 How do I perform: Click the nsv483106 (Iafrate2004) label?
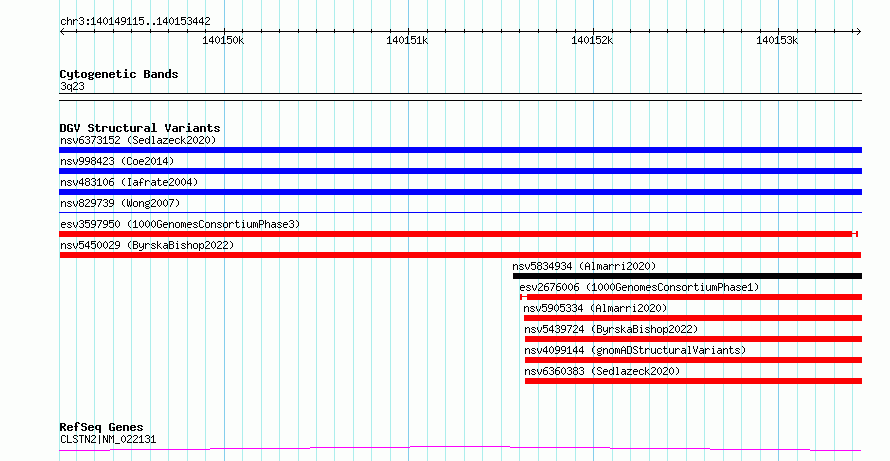click(x=129, y=182)
